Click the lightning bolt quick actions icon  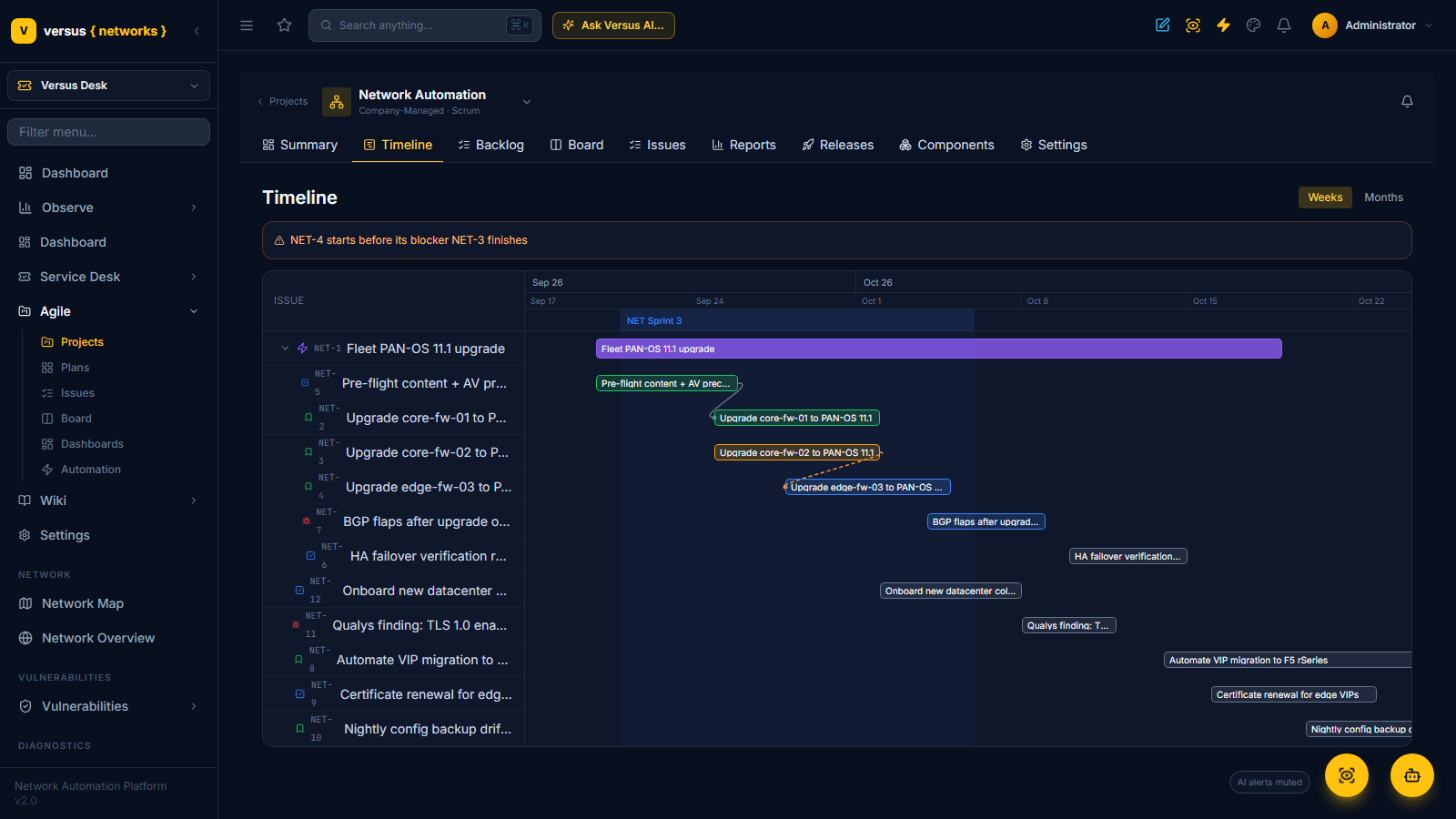click(1223, 25)
